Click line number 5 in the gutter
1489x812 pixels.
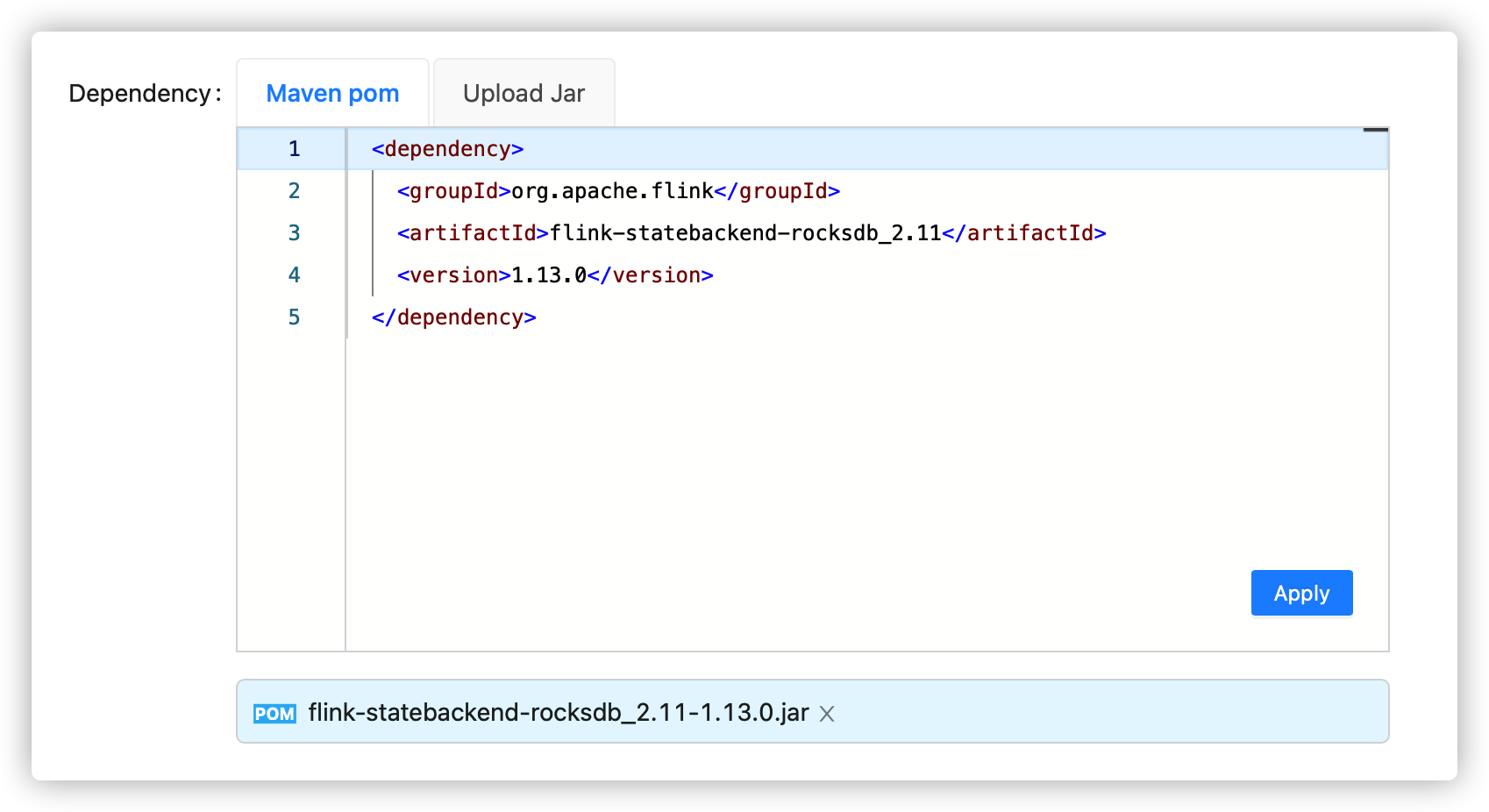click(x=294, y=317)
